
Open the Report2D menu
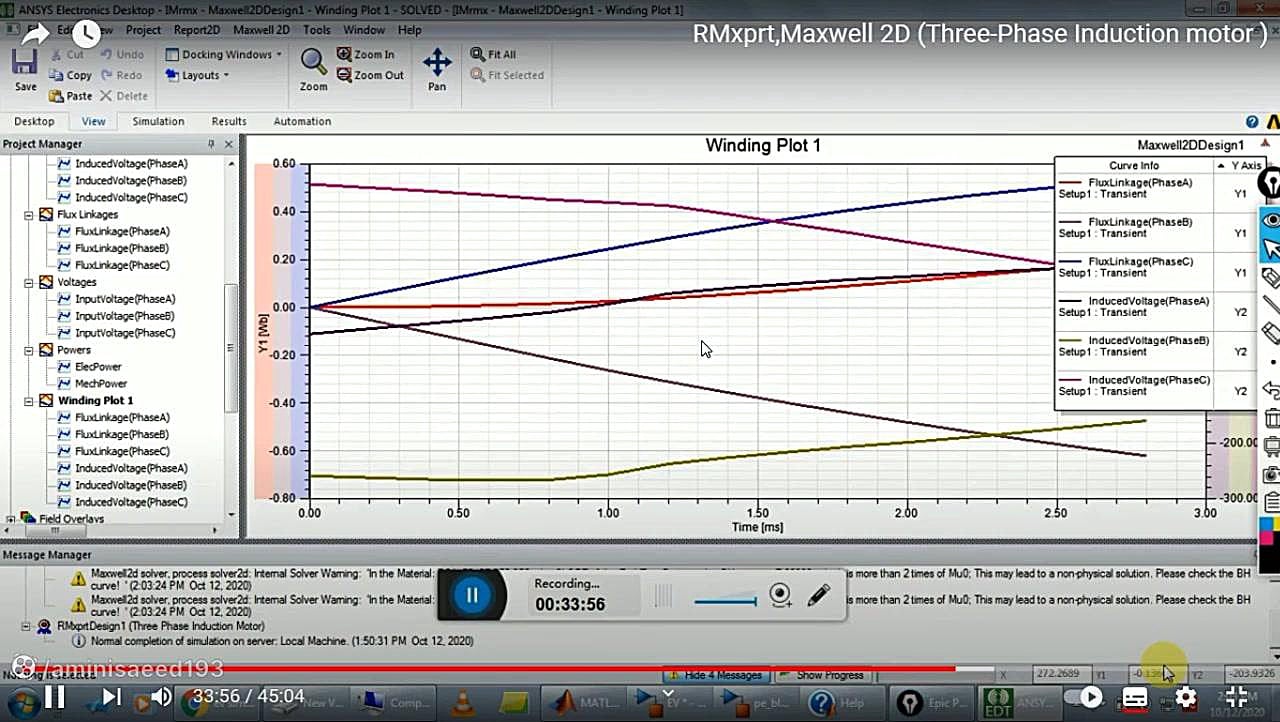pos(197,30)
